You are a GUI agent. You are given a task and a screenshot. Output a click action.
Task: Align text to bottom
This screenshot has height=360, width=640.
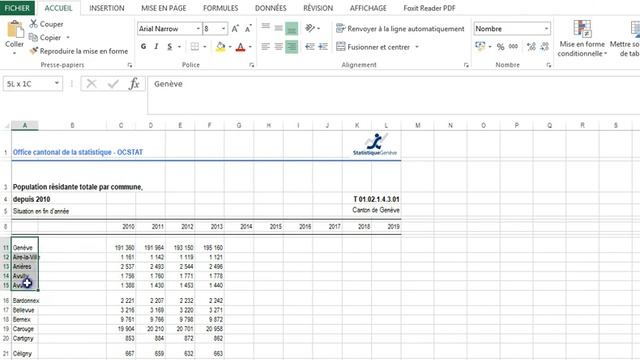click(x=291, y=28)
